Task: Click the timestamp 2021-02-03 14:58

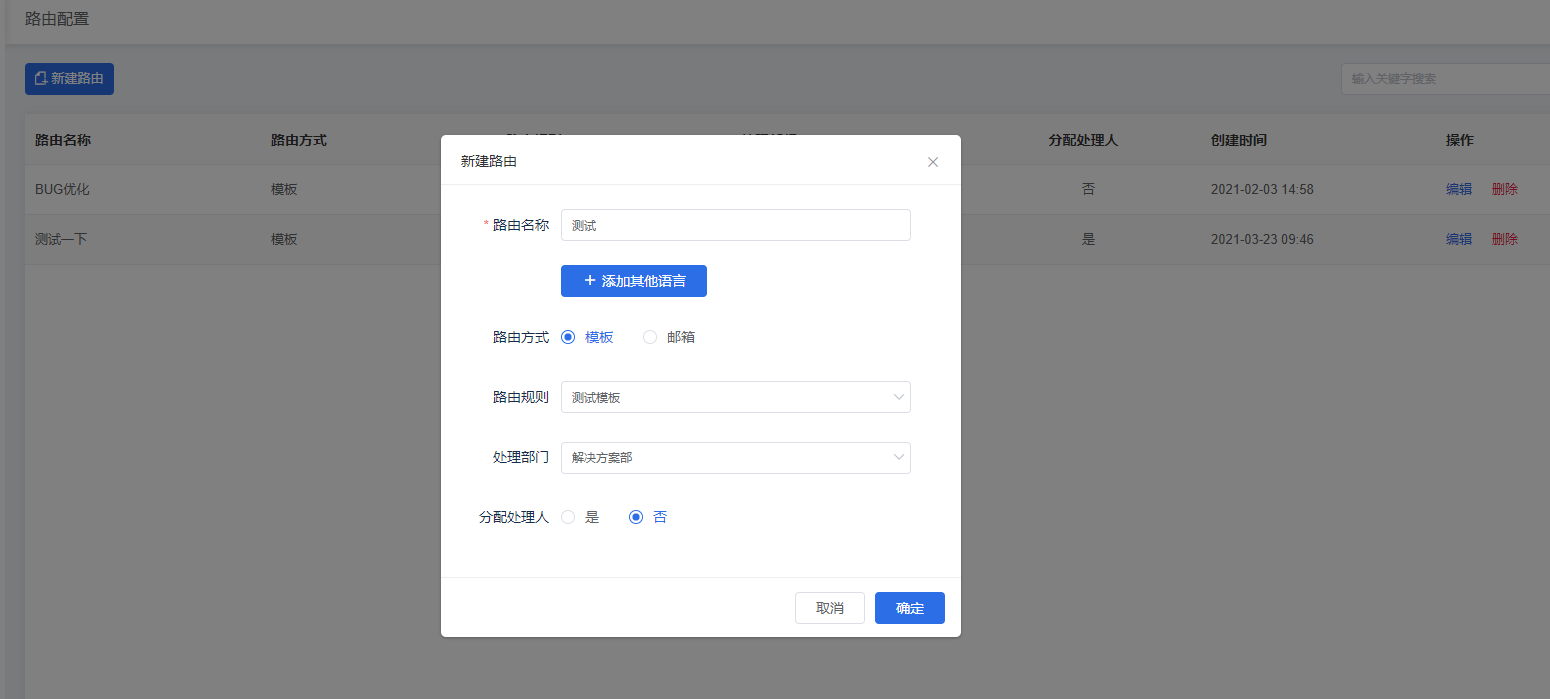Action: [1262, 189]
